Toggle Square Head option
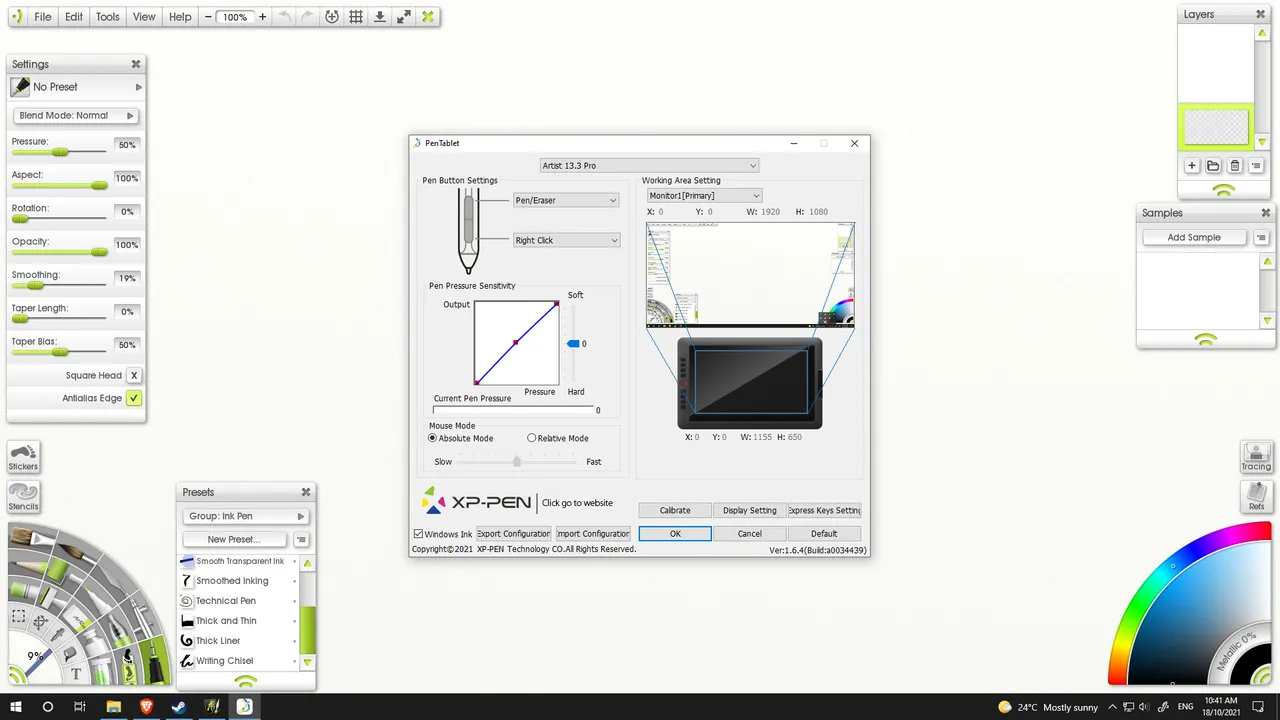 (134, 376)
